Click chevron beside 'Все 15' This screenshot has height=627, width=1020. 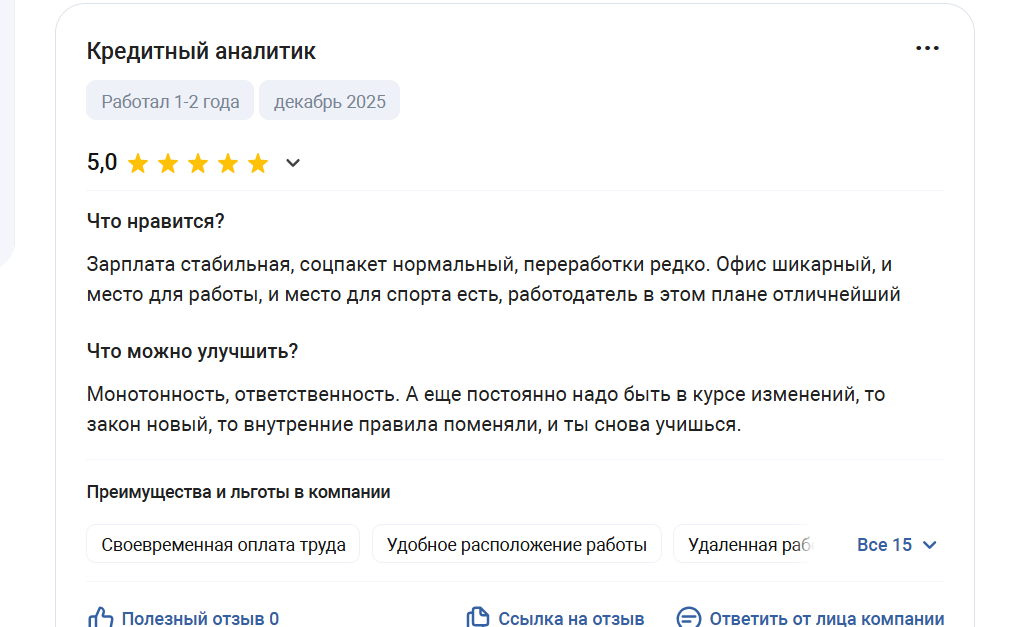[x=929, y=545]
